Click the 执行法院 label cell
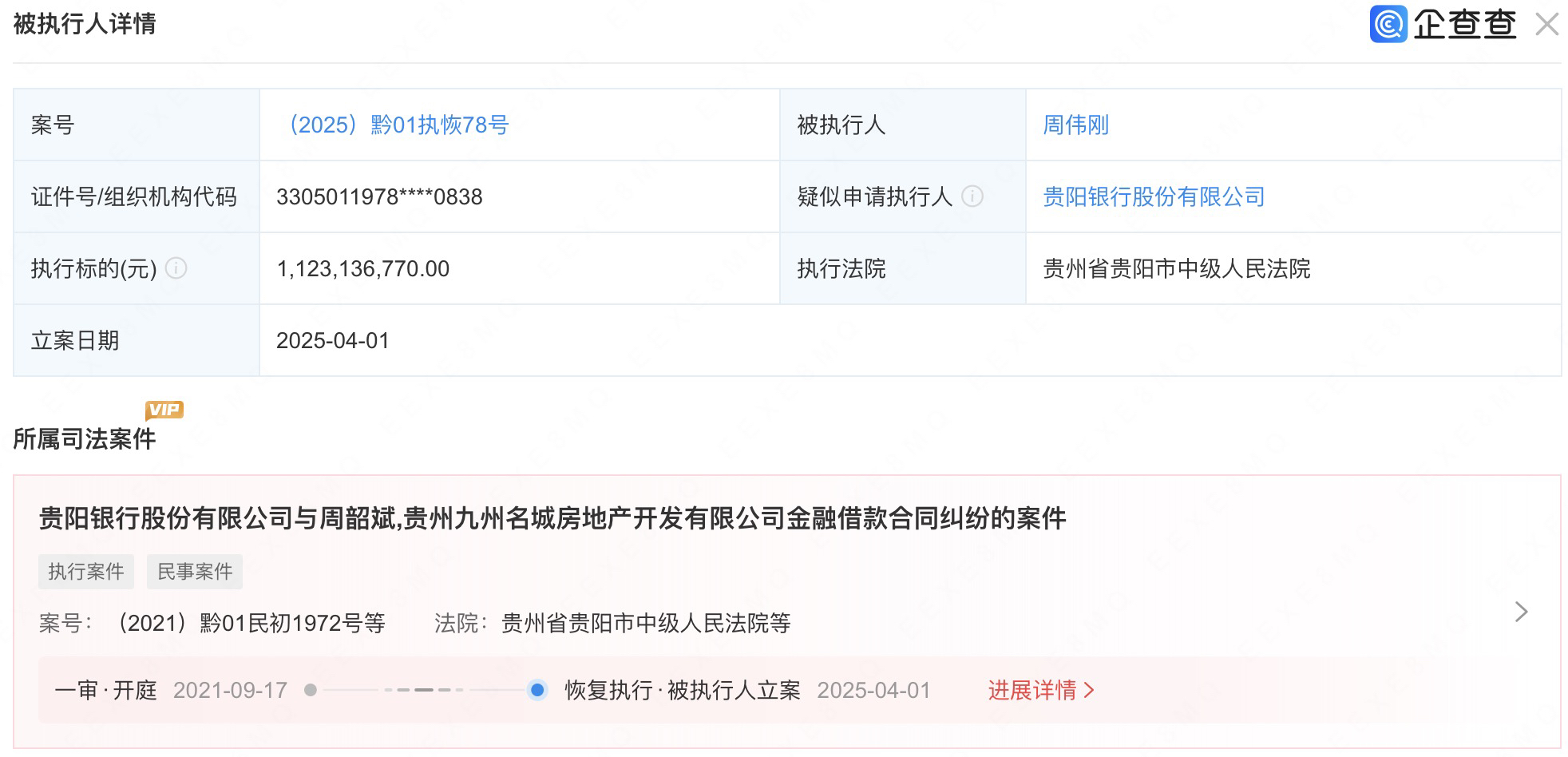 [x=903, y=268]
